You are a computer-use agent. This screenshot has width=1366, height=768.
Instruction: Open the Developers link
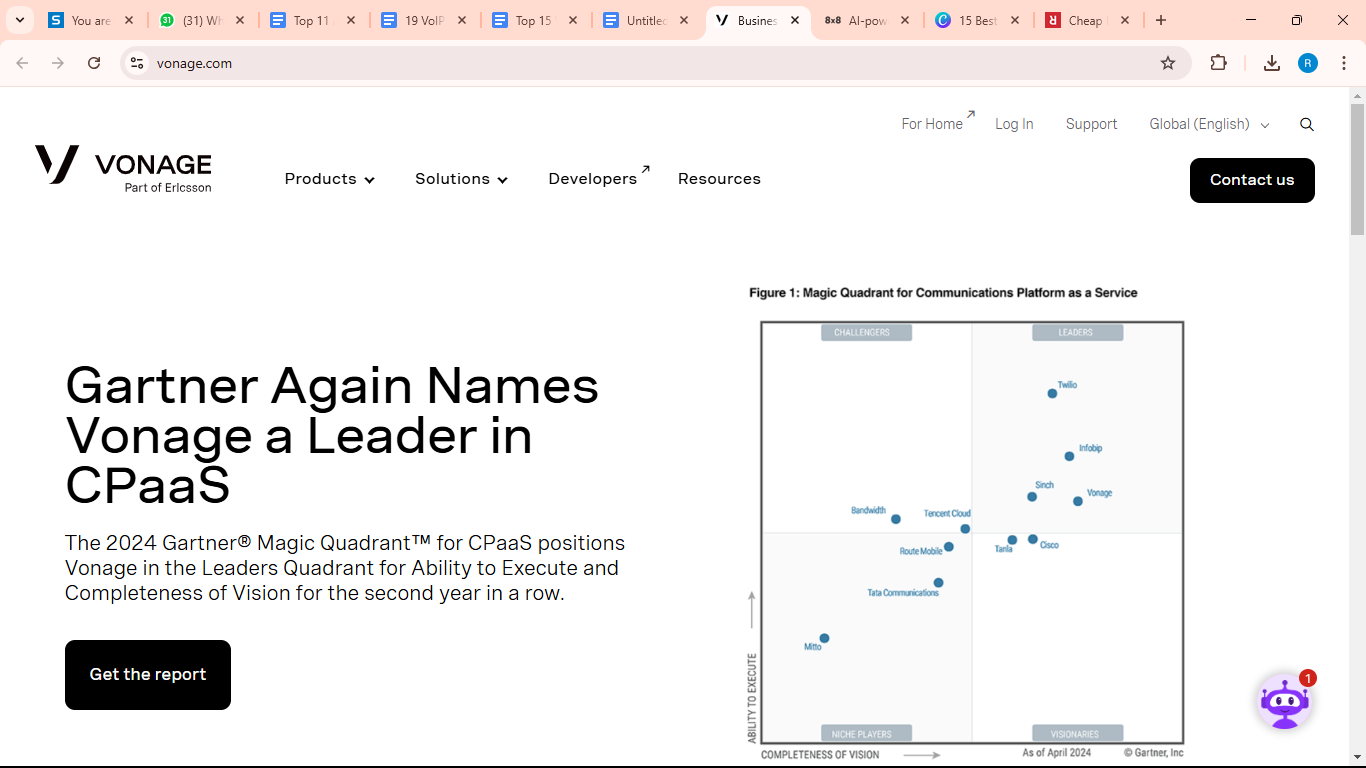(x=598, y=177)
